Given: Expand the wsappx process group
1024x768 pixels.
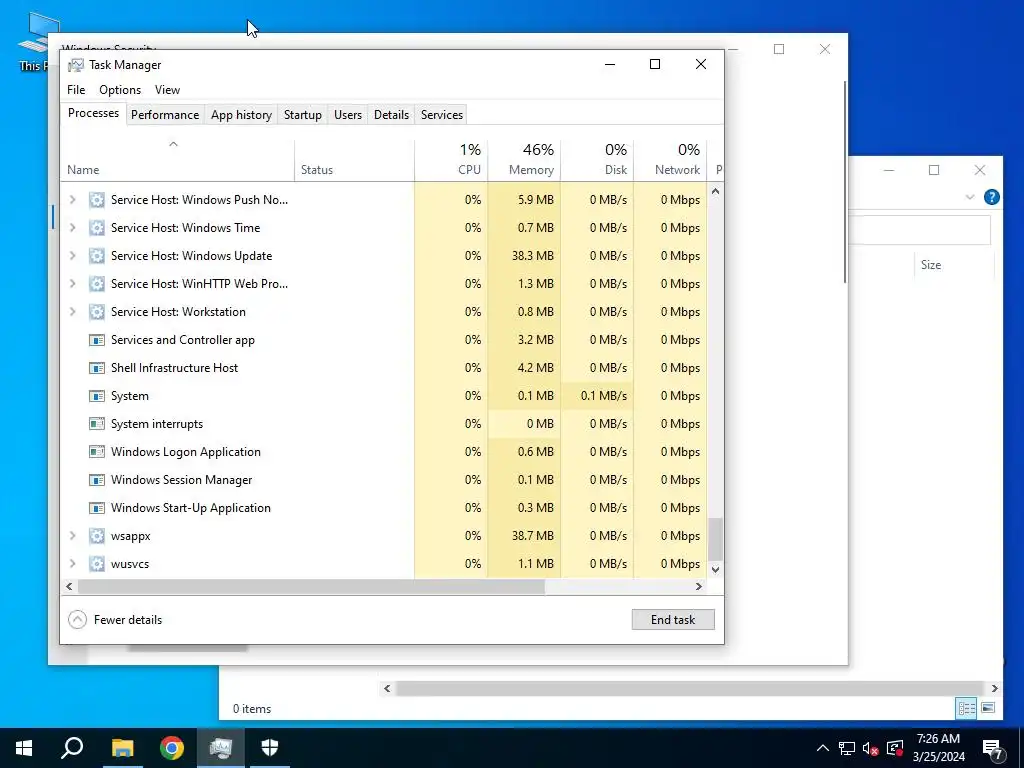Looking at the screenshot, I should [72, 536].
